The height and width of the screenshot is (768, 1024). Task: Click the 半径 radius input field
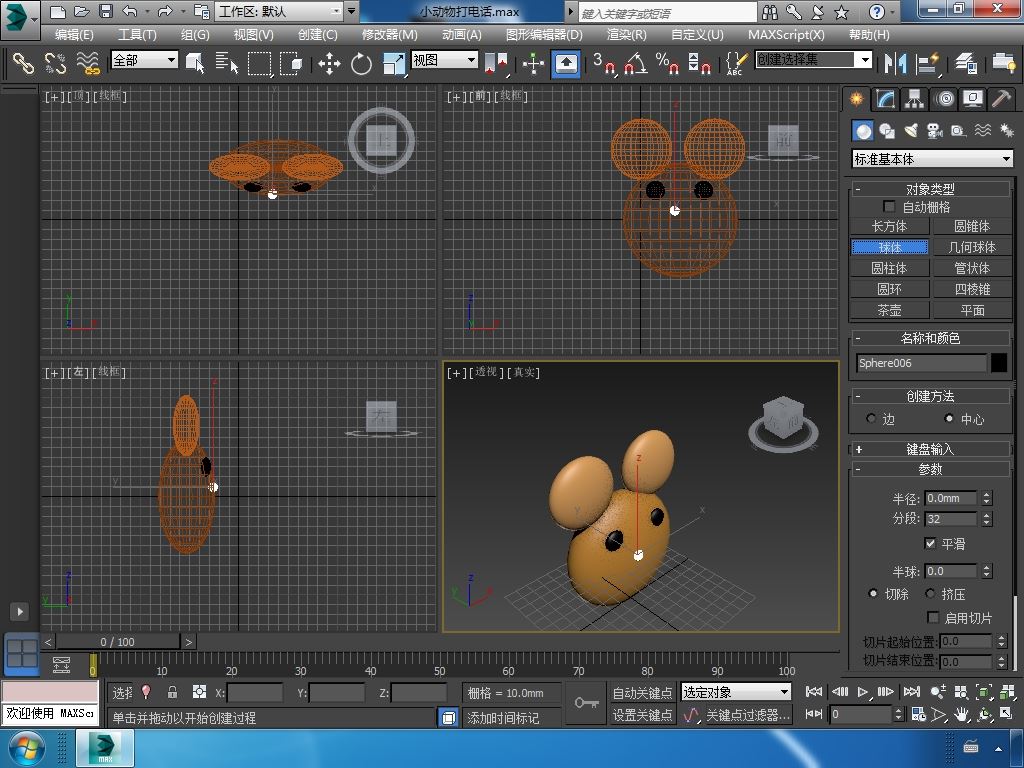[951, 498]
